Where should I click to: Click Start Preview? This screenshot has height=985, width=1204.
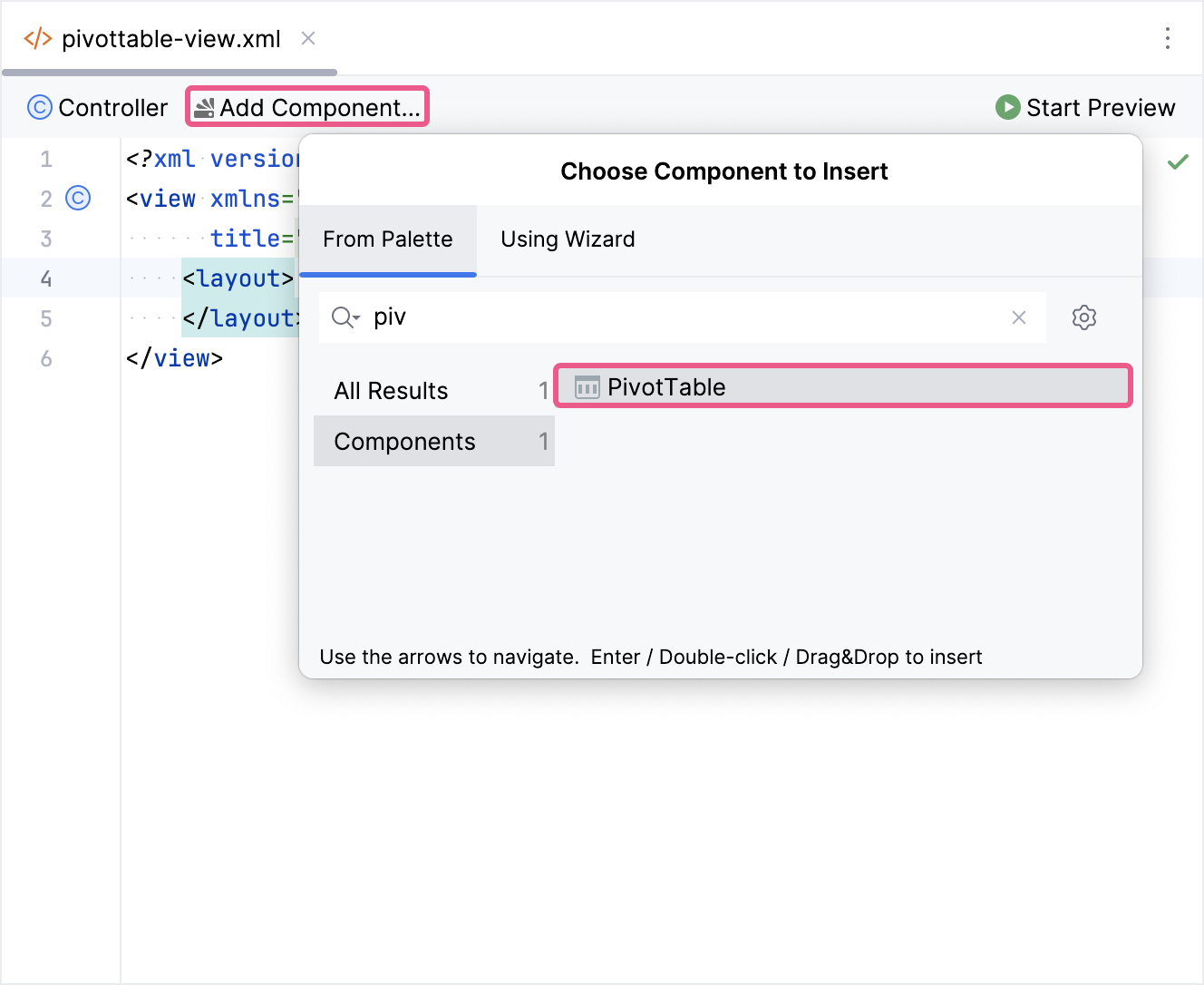[x=1085, y=107]
